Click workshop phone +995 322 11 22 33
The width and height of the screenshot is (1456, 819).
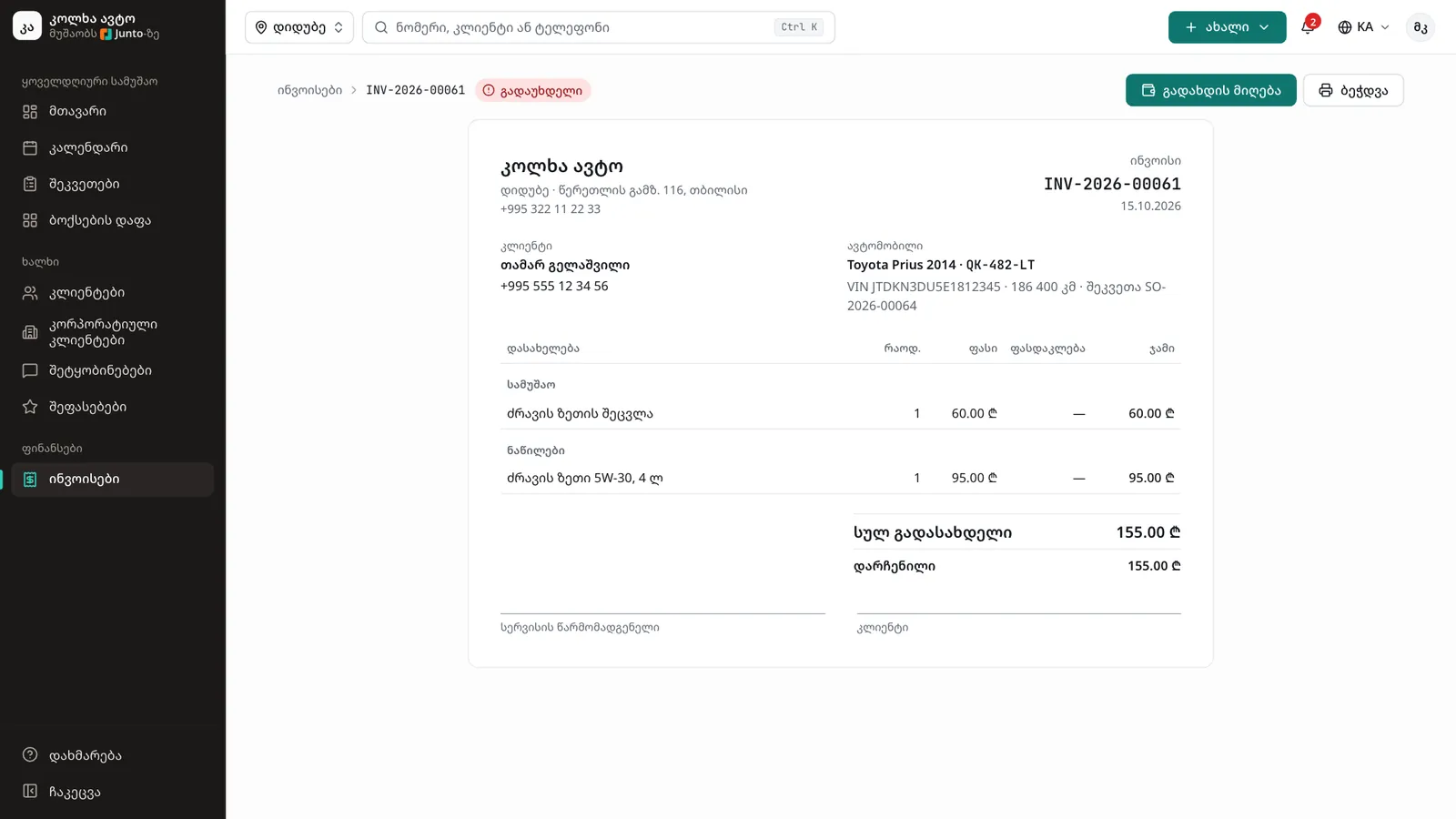click(550, 209)
